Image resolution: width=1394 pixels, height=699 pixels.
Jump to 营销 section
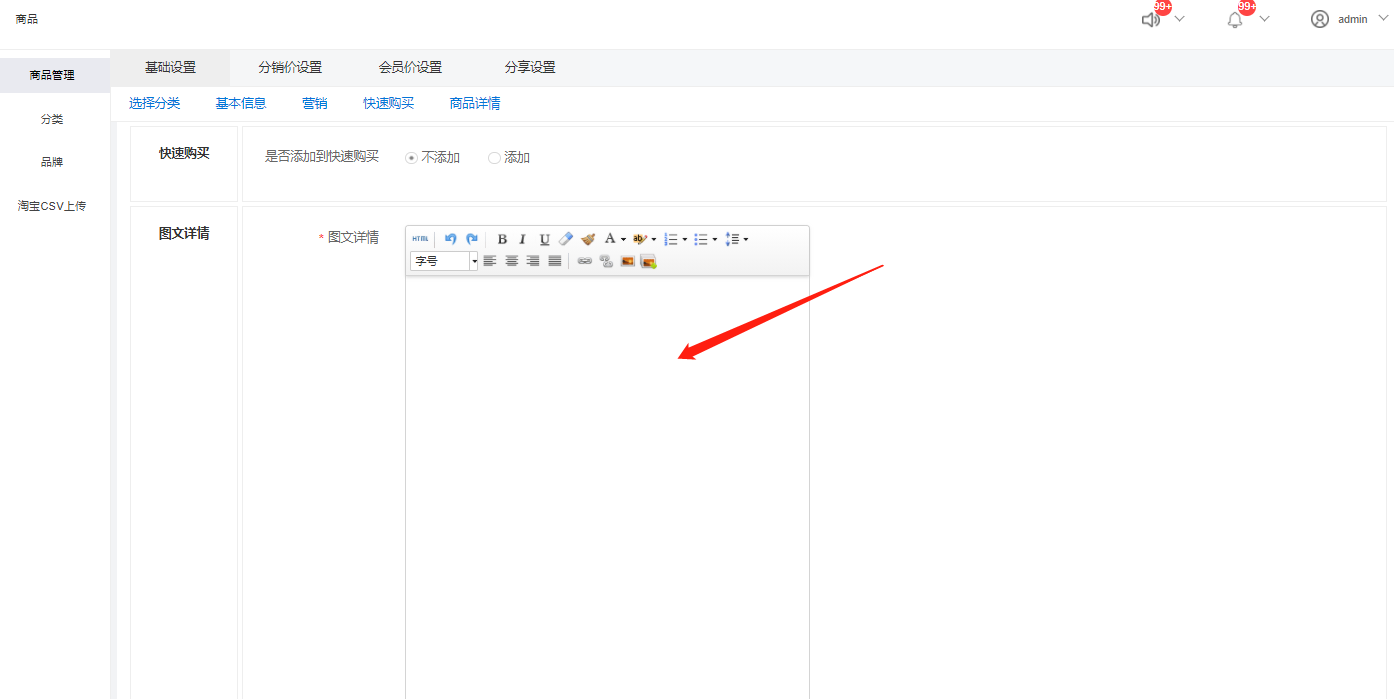click(315, 103)
